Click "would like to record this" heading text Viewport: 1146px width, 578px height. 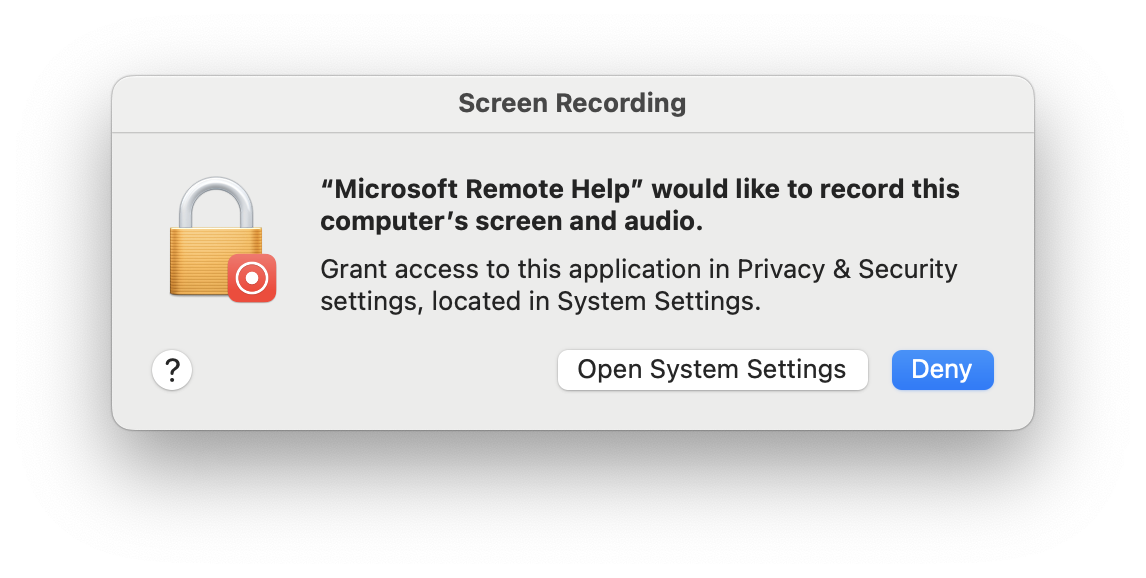(805, 189)
